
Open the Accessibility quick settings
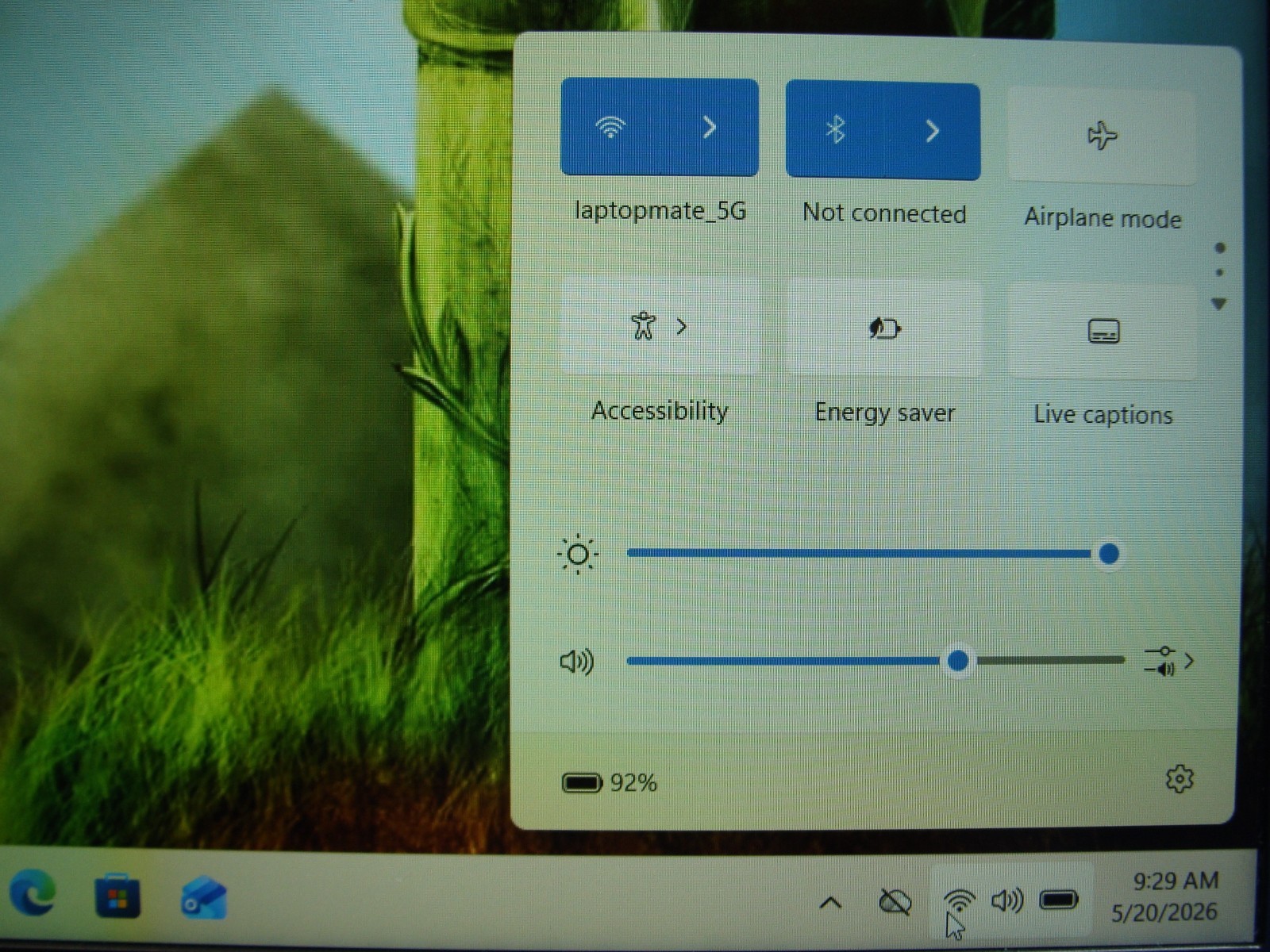pyautogui.click(x=660, y=326)
